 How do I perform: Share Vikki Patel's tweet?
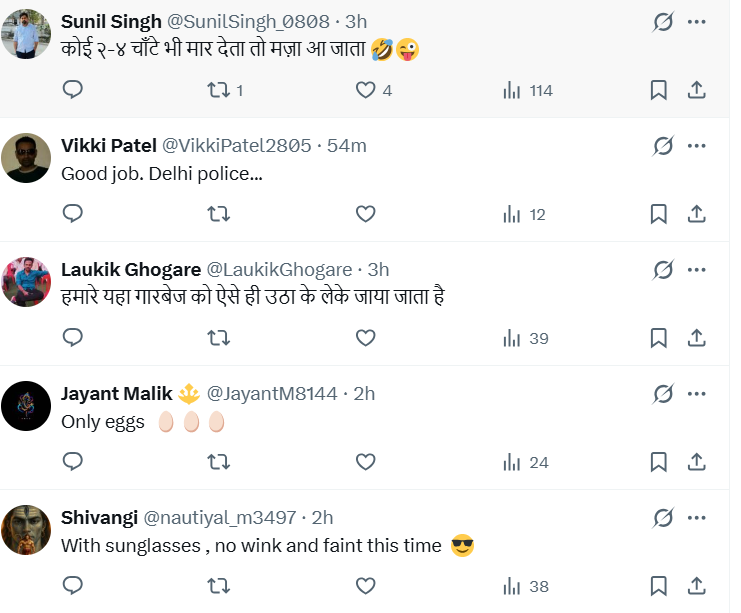(x=697, y=214)
